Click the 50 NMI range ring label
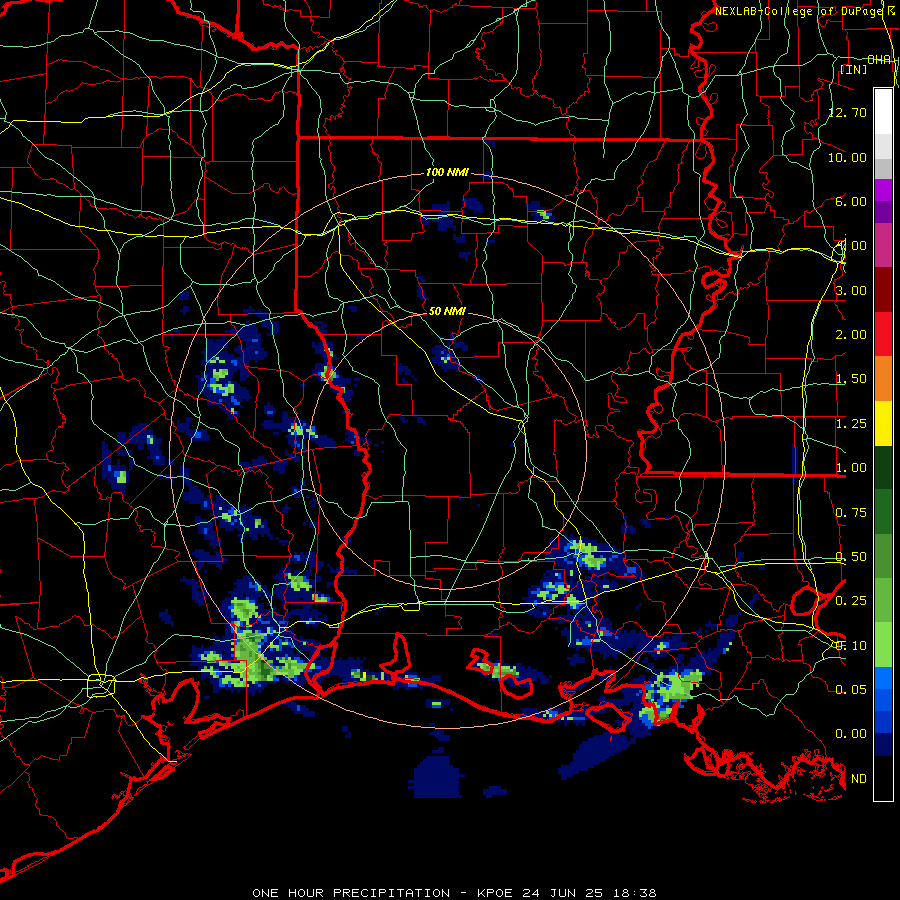 [x=447, y=311]
